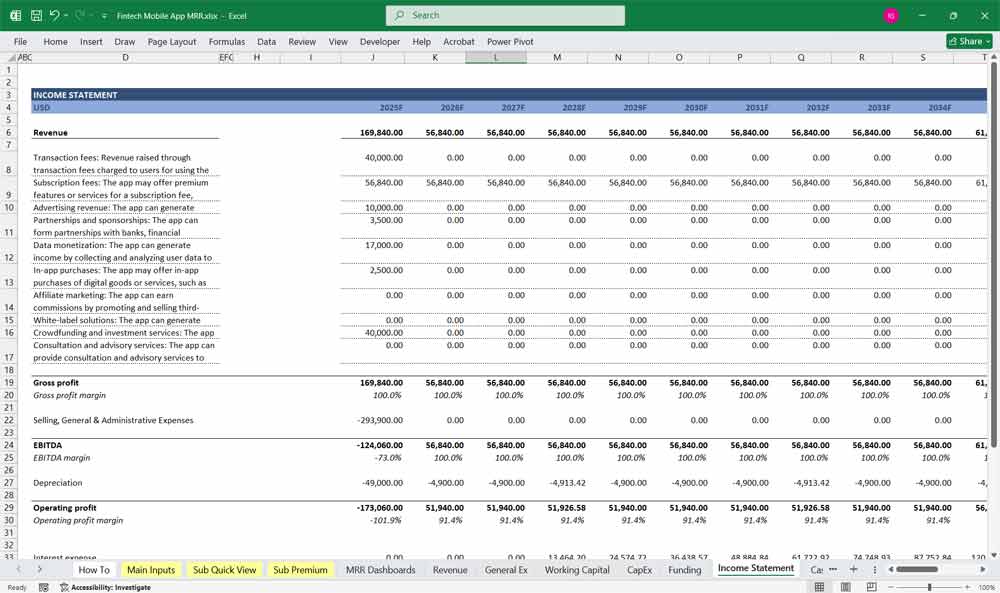Click the Undo arrow icon
The image size is (1000, 593).
tap(55, 16)
